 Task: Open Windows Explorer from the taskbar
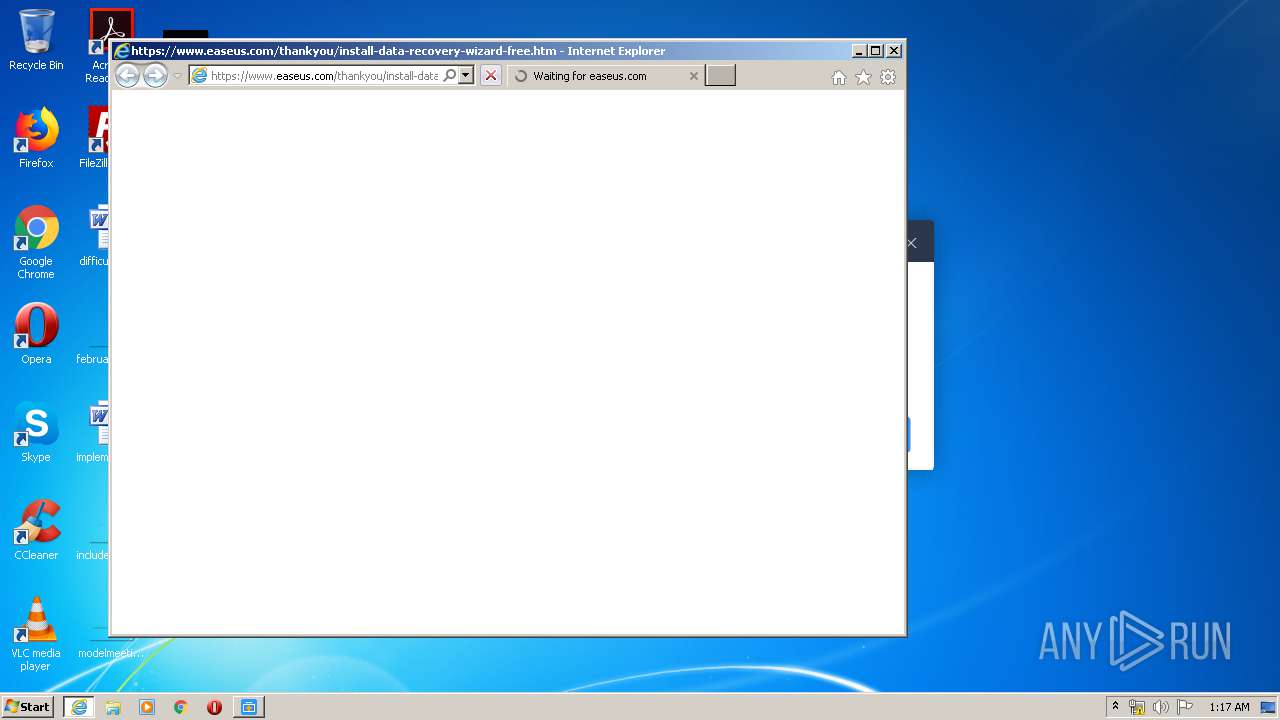tap(113, 707)
